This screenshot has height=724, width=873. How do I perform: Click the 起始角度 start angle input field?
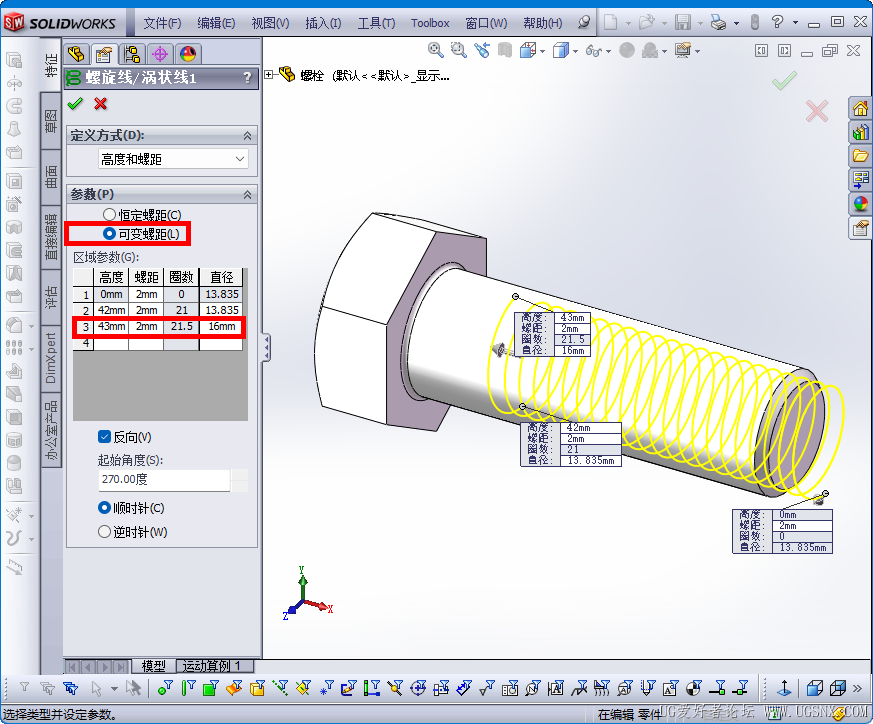[x=164, y=480]
